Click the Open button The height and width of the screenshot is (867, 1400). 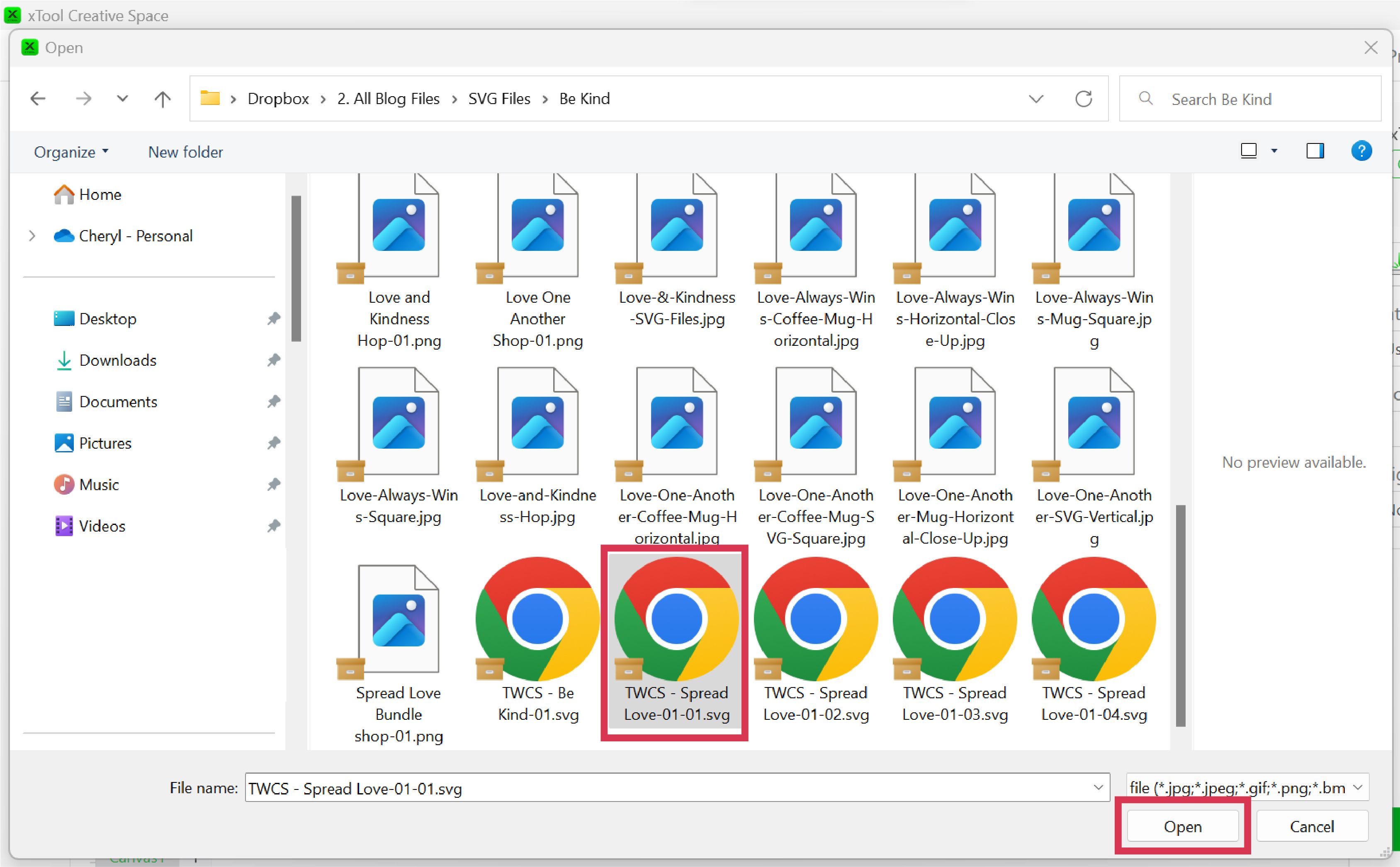point(1182,826)
